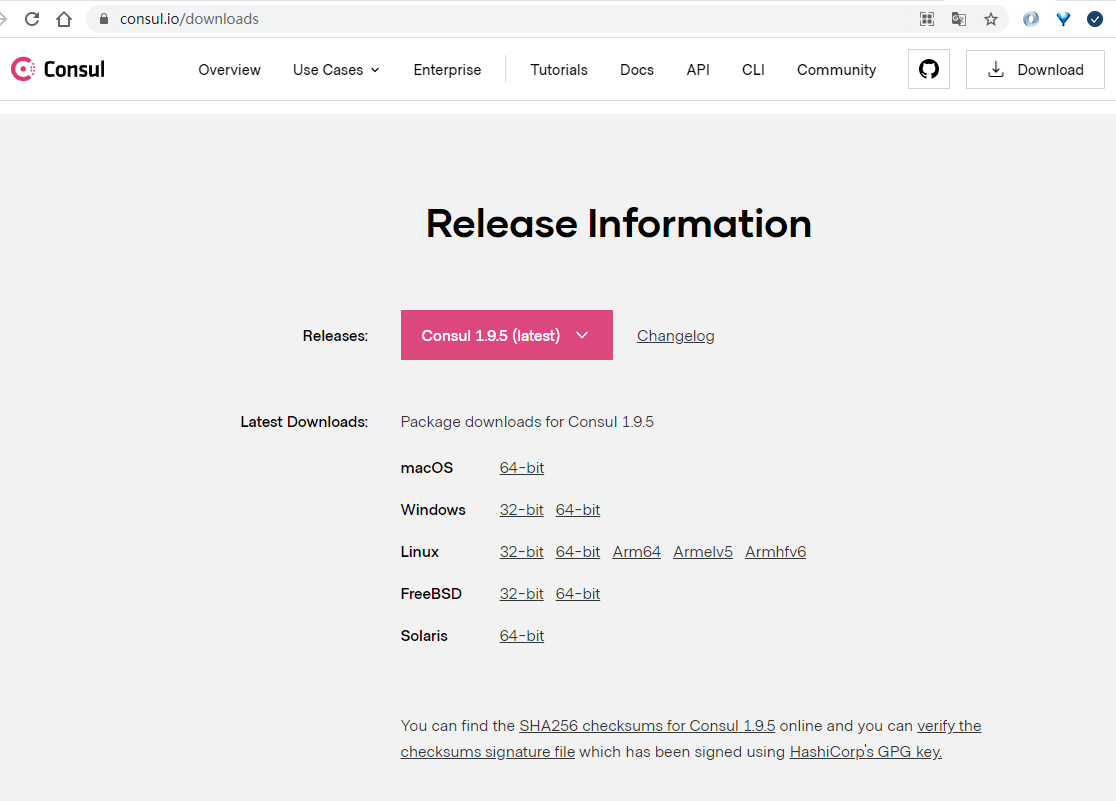The width and height of the screenshot is (1116, 801).
Task: Navigate to the API section
Action: click(698, 70)
